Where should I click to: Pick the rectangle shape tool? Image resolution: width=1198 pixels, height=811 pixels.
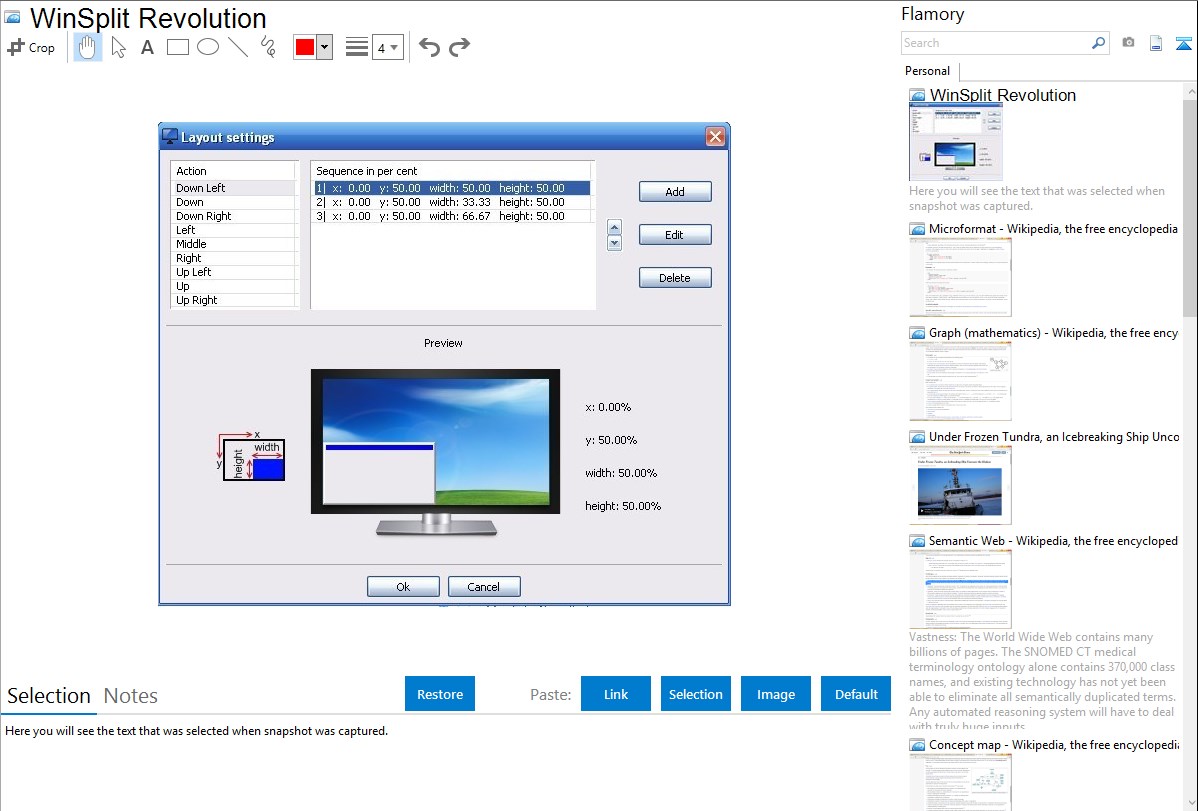tap(178, 47)
